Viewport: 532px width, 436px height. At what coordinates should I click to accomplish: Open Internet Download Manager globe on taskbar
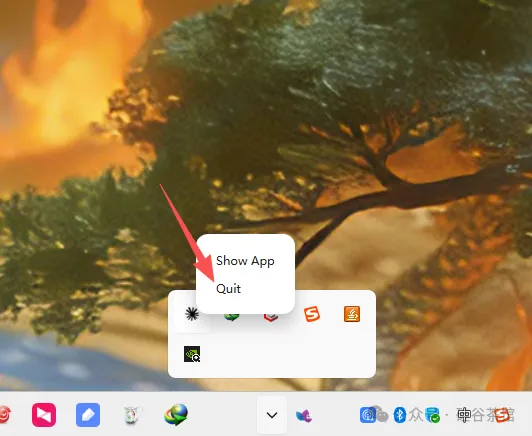176,415
